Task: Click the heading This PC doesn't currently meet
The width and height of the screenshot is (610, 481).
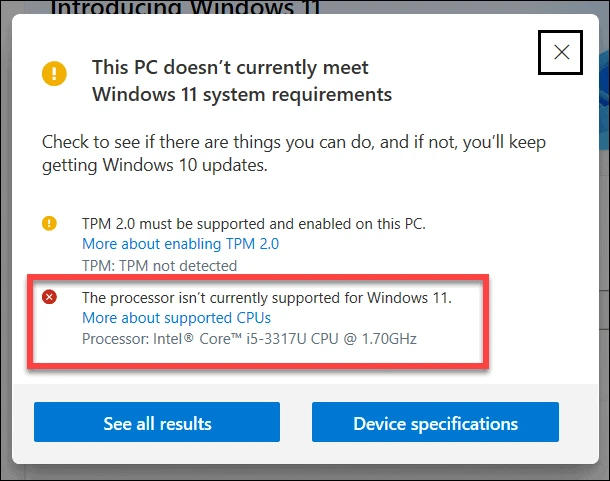Action: point(230,67)
